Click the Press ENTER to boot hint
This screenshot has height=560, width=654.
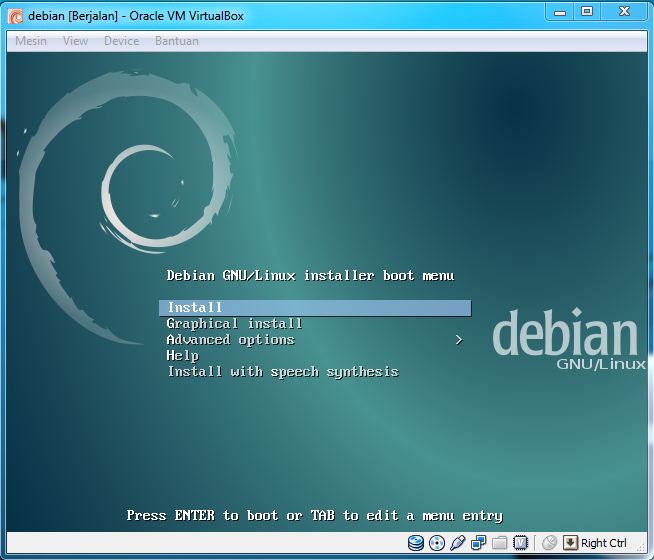coord(314,516)
